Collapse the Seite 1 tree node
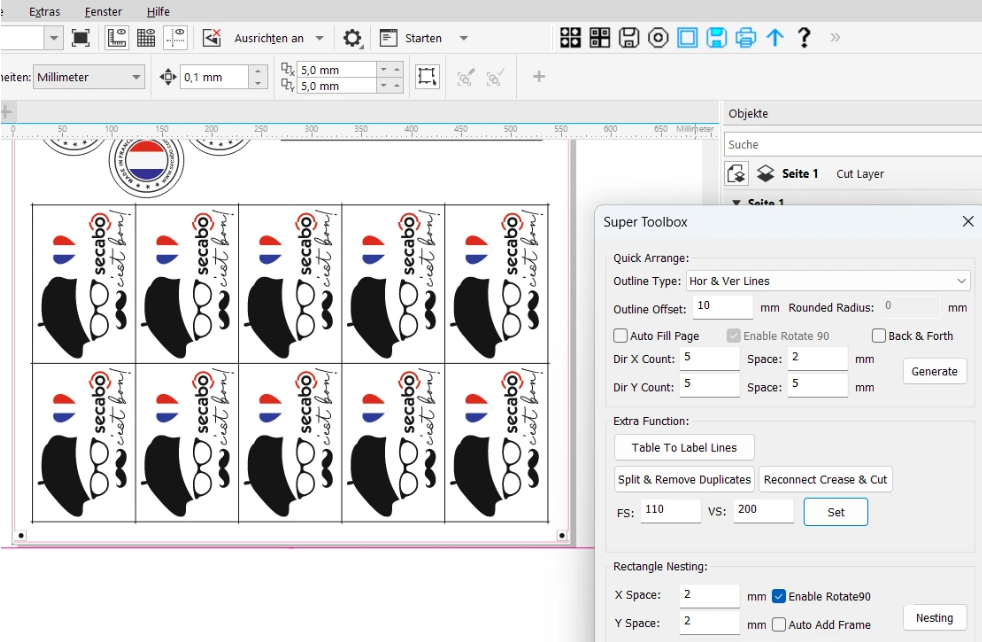Screen dimensions: 982x642 click(x=736, y=202)
